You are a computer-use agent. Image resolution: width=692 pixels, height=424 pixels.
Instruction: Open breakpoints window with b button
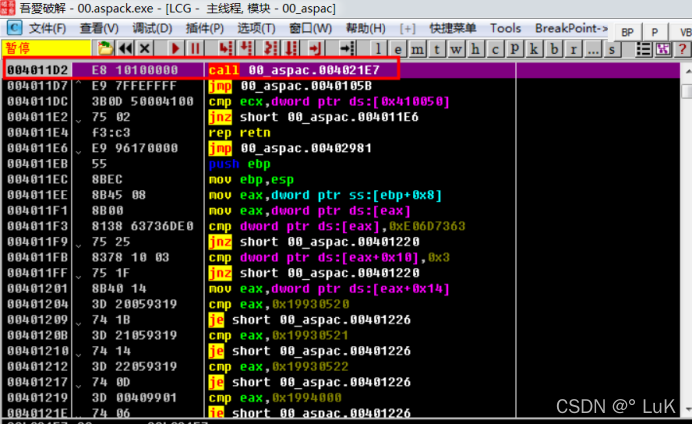pyautogui.click(x=553, y=49)
